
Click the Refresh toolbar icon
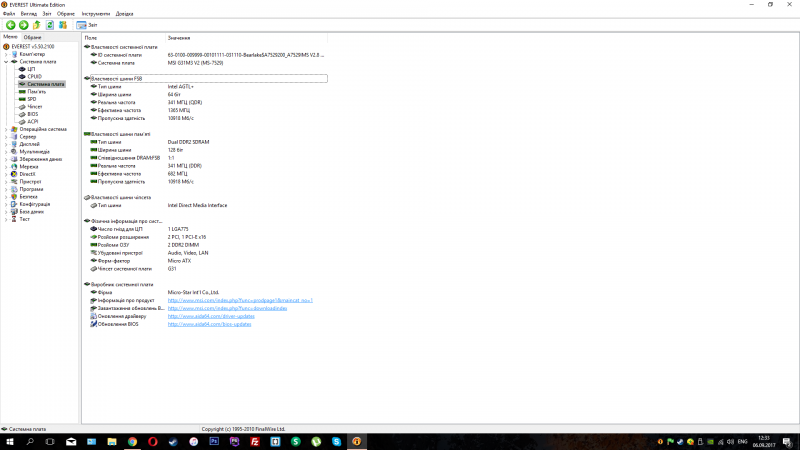pyautogui.click(x=49, y=25)
